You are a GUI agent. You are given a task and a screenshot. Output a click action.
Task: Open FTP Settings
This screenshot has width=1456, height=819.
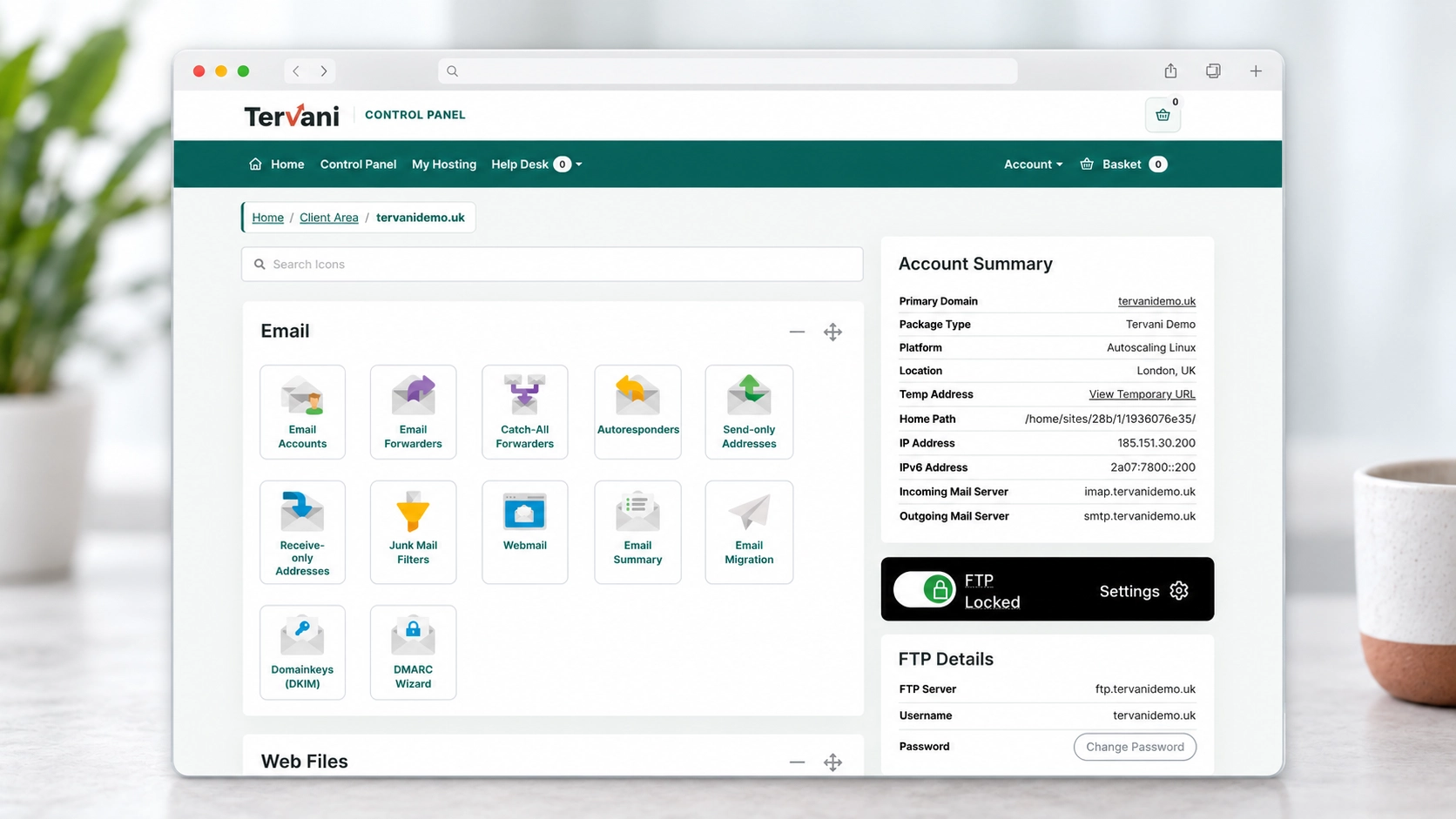coord(1143,591)
